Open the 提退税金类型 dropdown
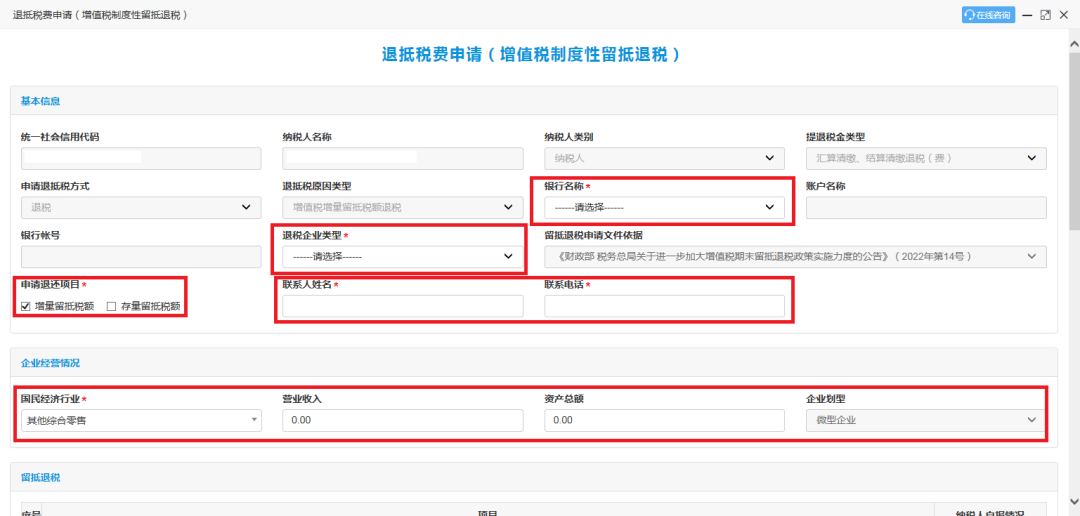Viewport: 1080px width, 516px height. (x=926, y=158)
